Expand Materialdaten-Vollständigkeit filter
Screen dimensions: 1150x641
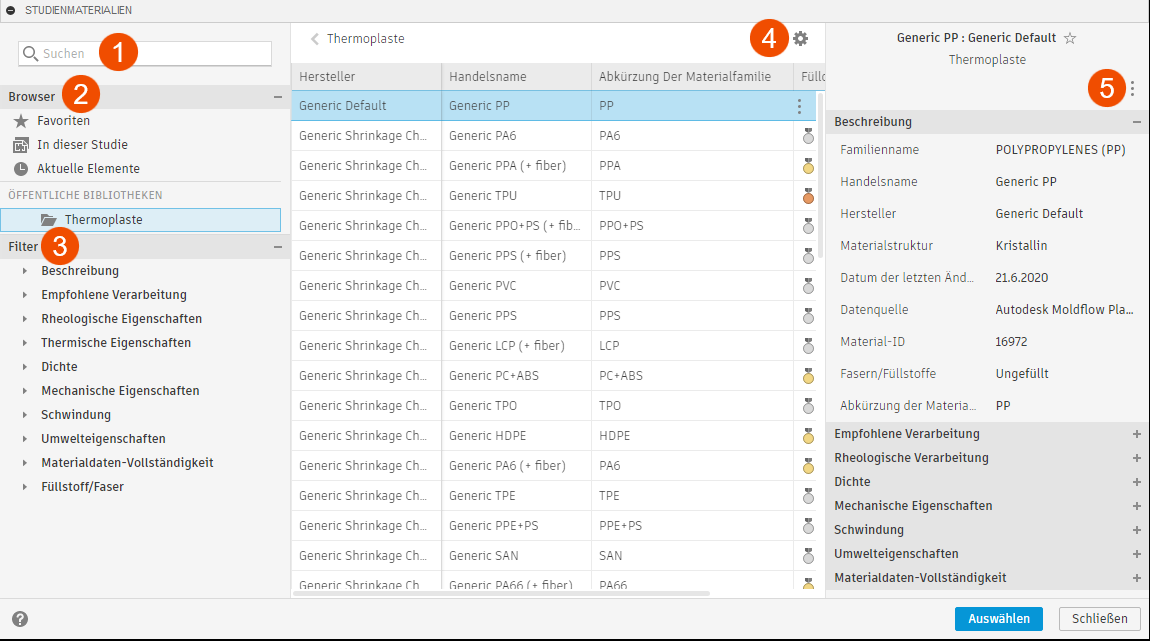point(25,463)
